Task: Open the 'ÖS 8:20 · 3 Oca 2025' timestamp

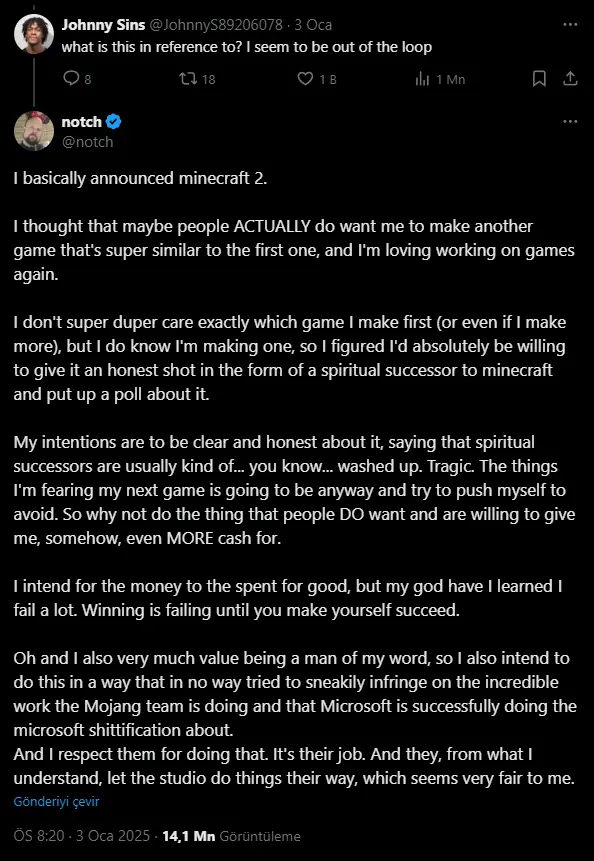Action: click(82, 836)
